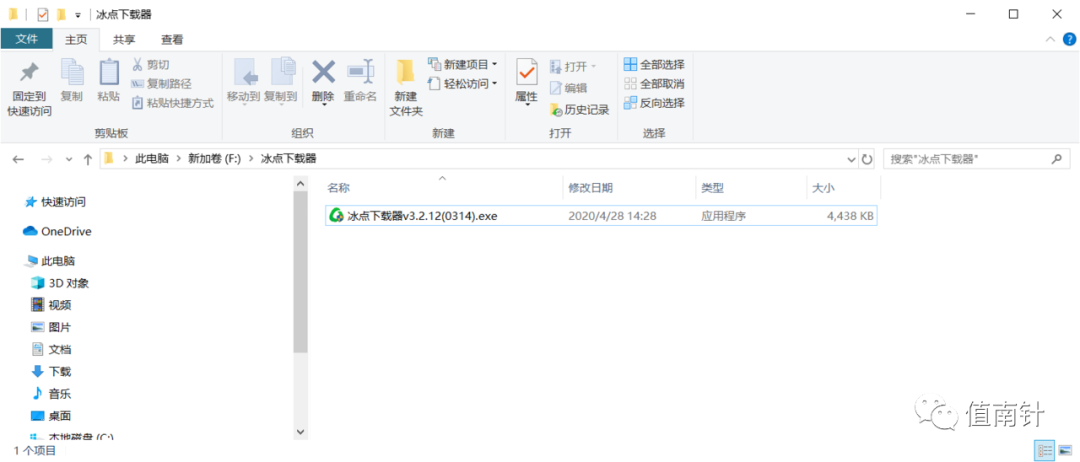Viewport: 1080px width, 462px height.
Task: Pin folder to Quick access
Action: click(29, 90)
